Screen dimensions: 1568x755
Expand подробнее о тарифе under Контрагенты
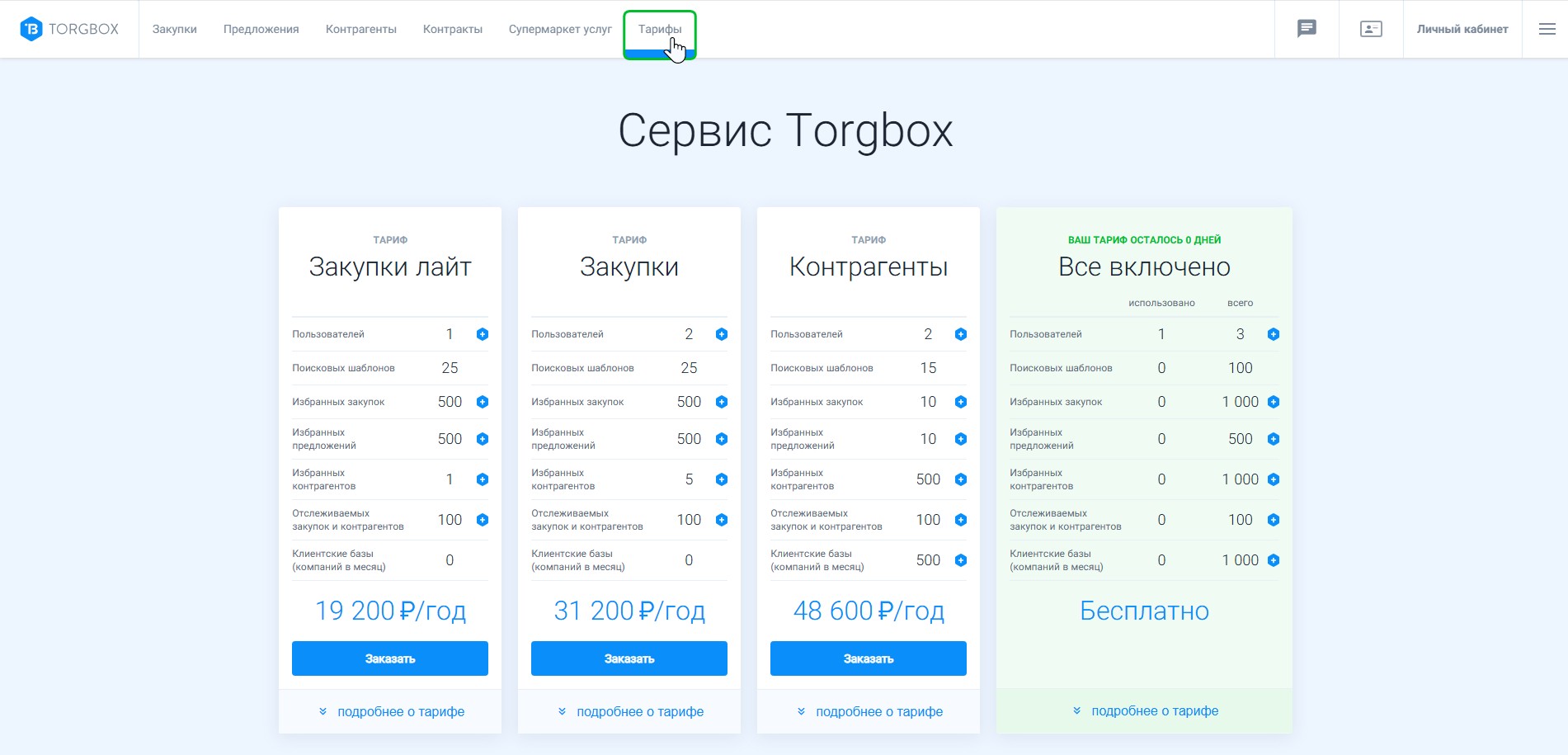[869, 711]
